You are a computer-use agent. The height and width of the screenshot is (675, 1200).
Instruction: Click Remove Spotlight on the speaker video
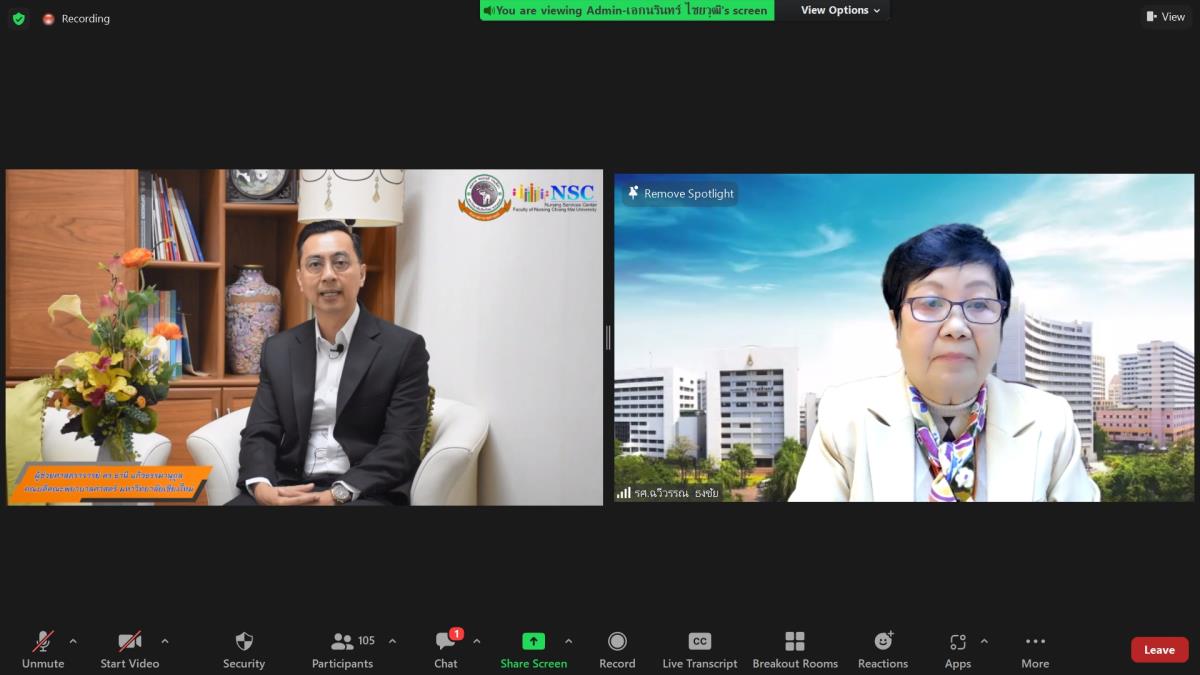(x=680, y=194)
